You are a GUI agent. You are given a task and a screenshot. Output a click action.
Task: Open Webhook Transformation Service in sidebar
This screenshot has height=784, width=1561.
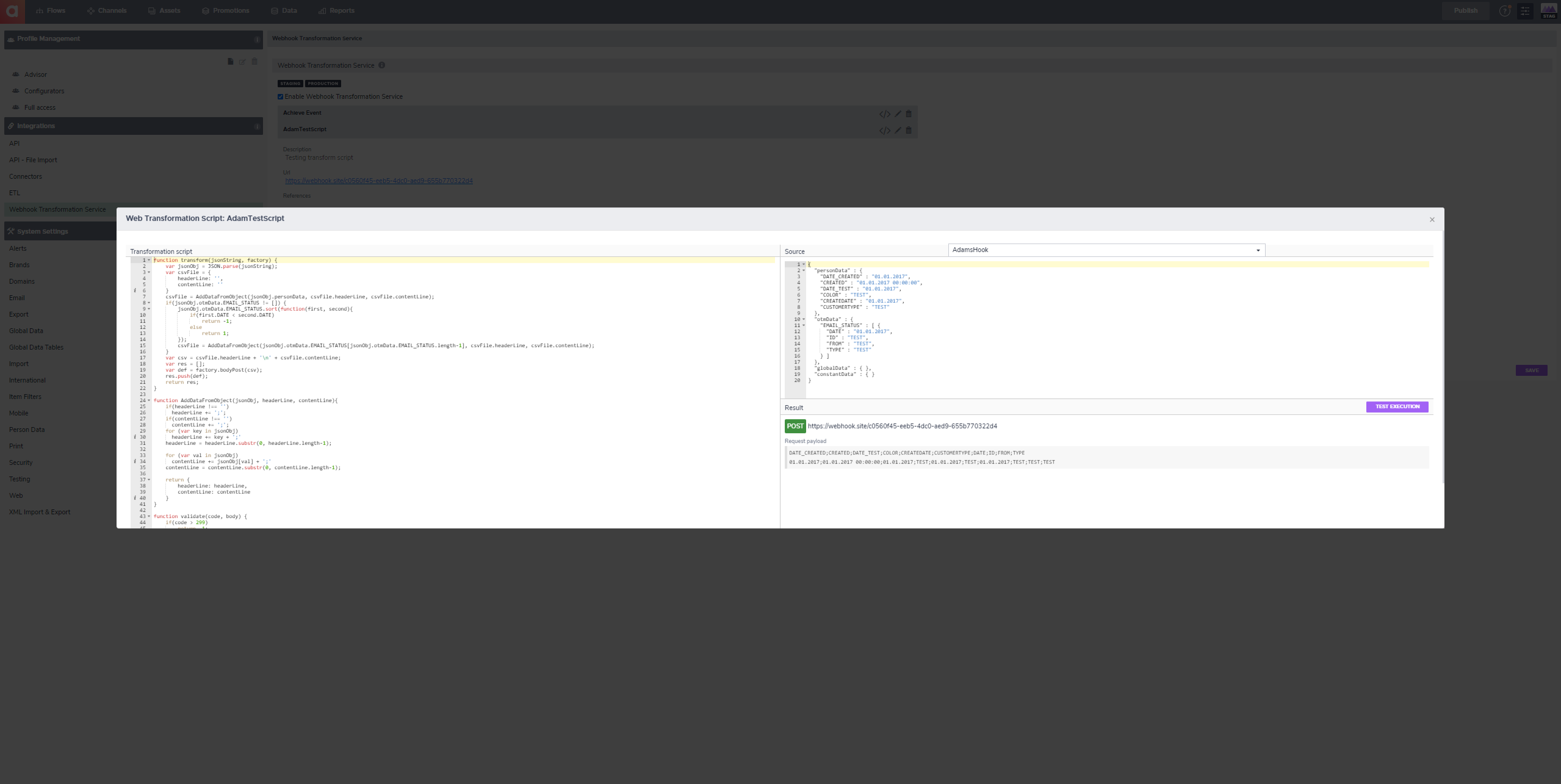point(57,209)
